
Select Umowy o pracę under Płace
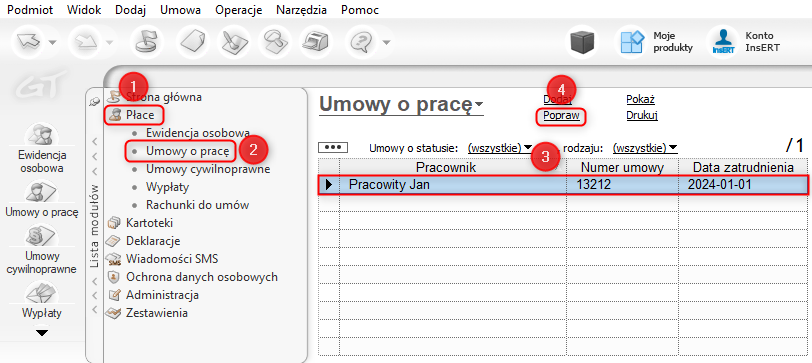tap(187, 151)
